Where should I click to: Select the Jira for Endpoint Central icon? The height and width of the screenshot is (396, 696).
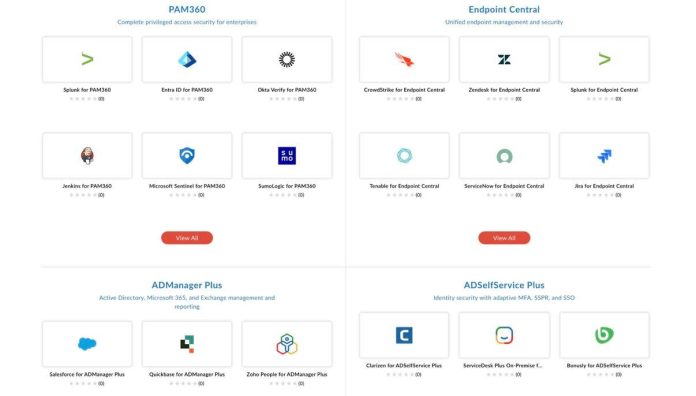pos(604,156)
